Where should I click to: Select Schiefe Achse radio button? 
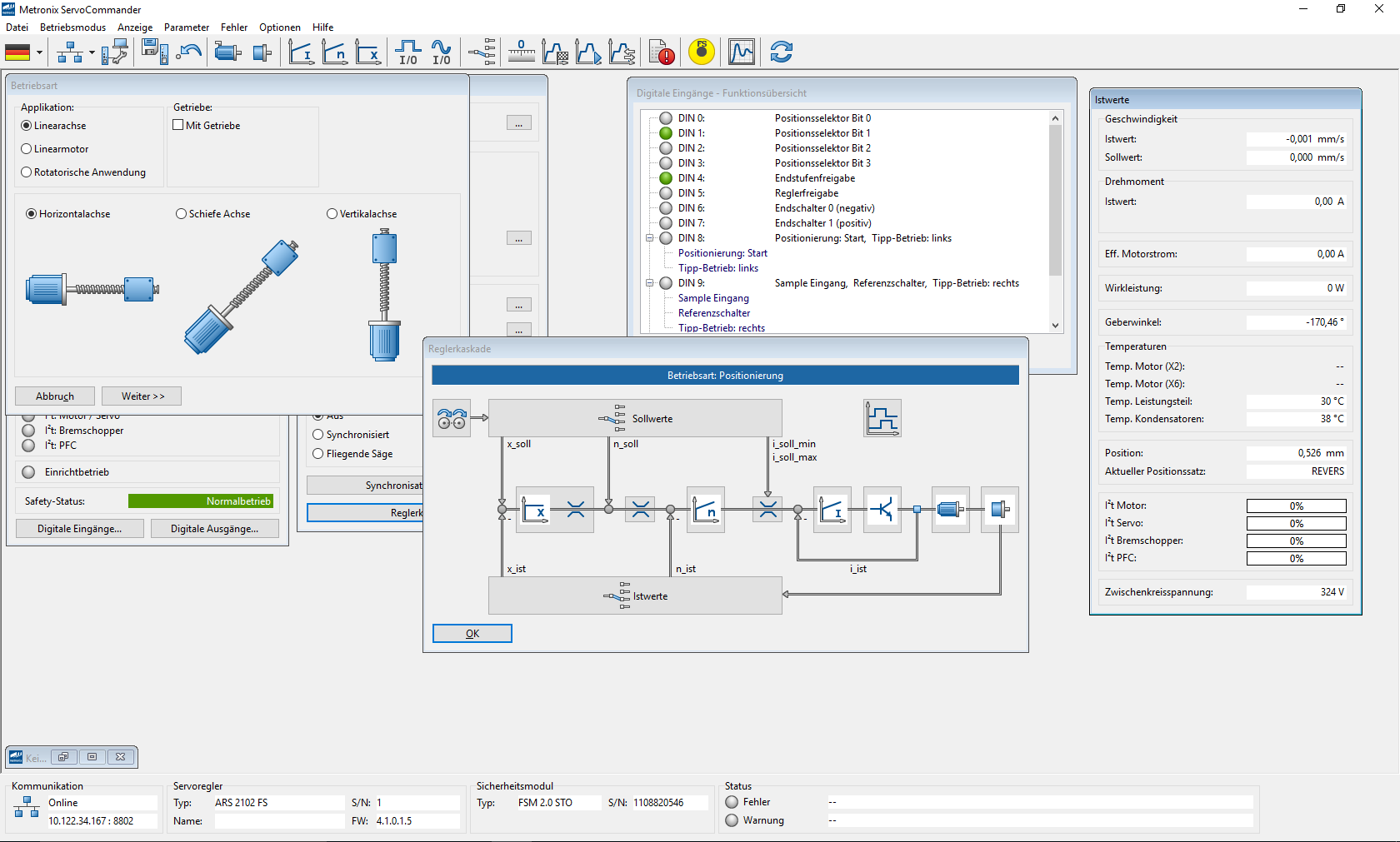[182, 214]
